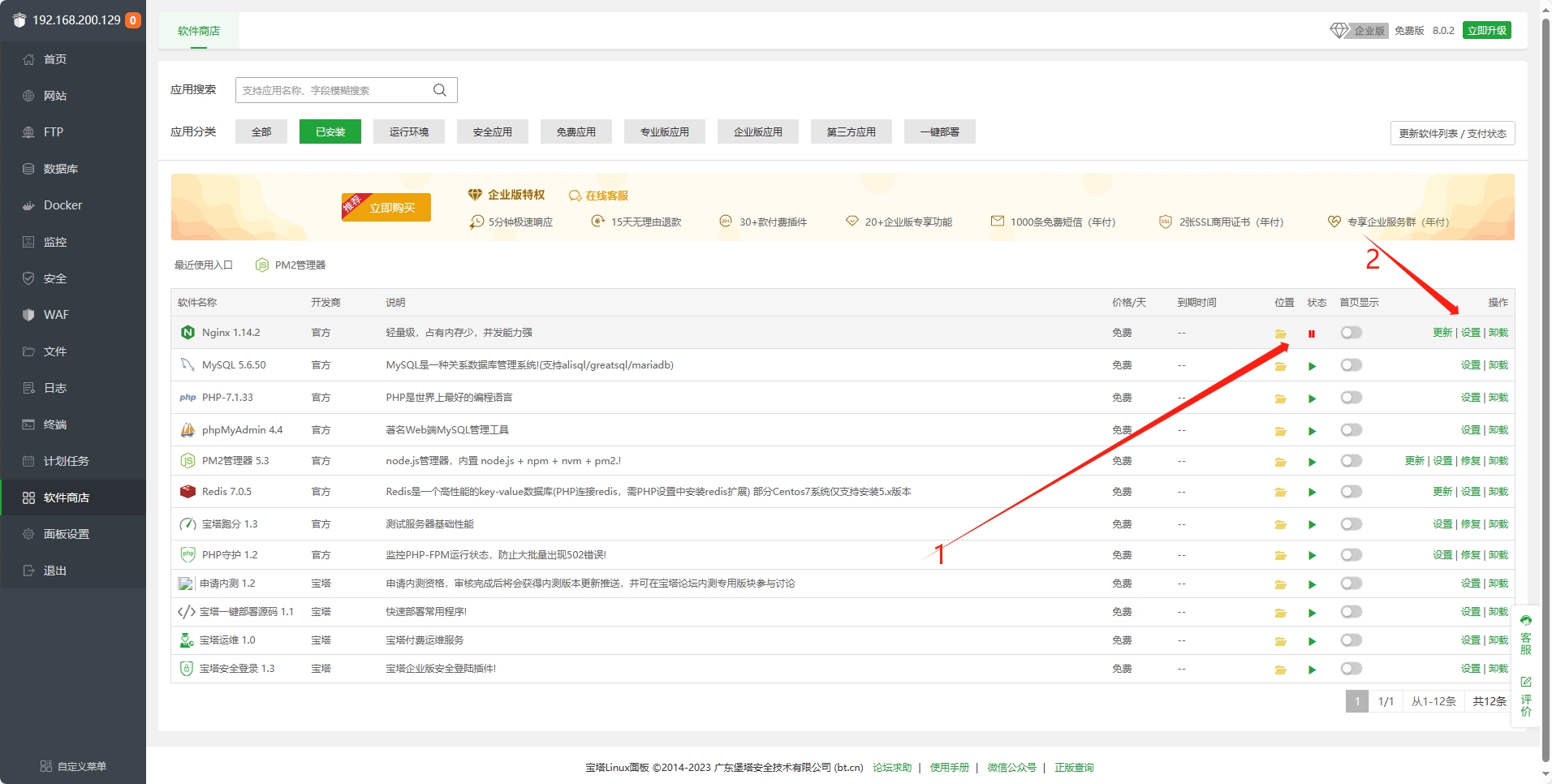Open Docker in the sidebar
Image resolution: width=1552 pixels, height=784 pixels.
click(73, 205)
